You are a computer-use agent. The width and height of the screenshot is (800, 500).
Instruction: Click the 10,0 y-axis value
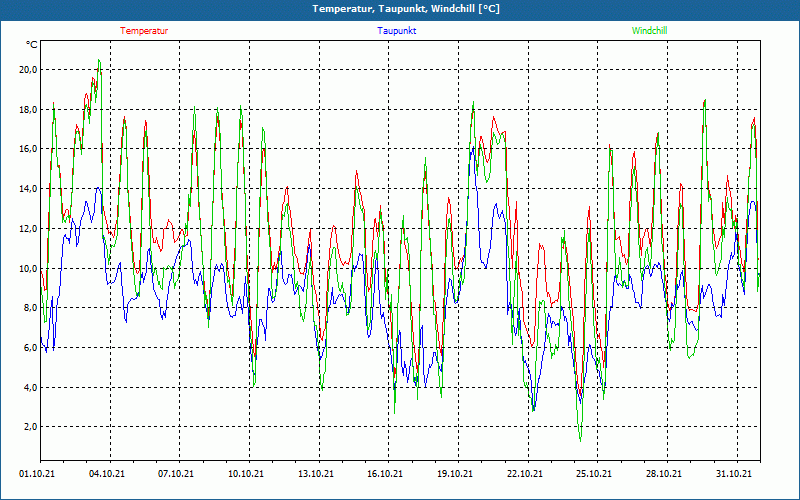28,268
